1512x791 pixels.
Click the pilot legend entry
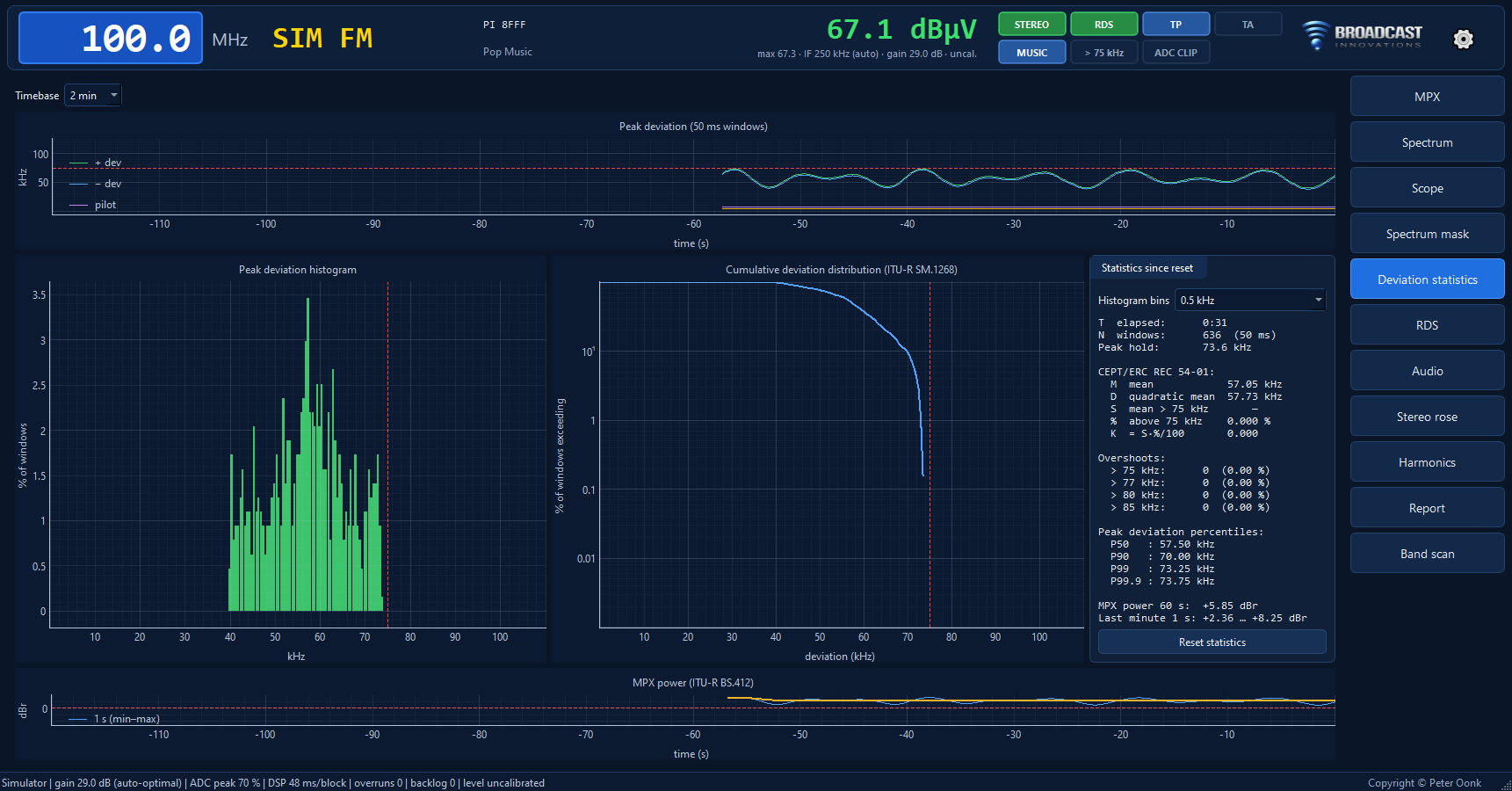pos(93,205)
